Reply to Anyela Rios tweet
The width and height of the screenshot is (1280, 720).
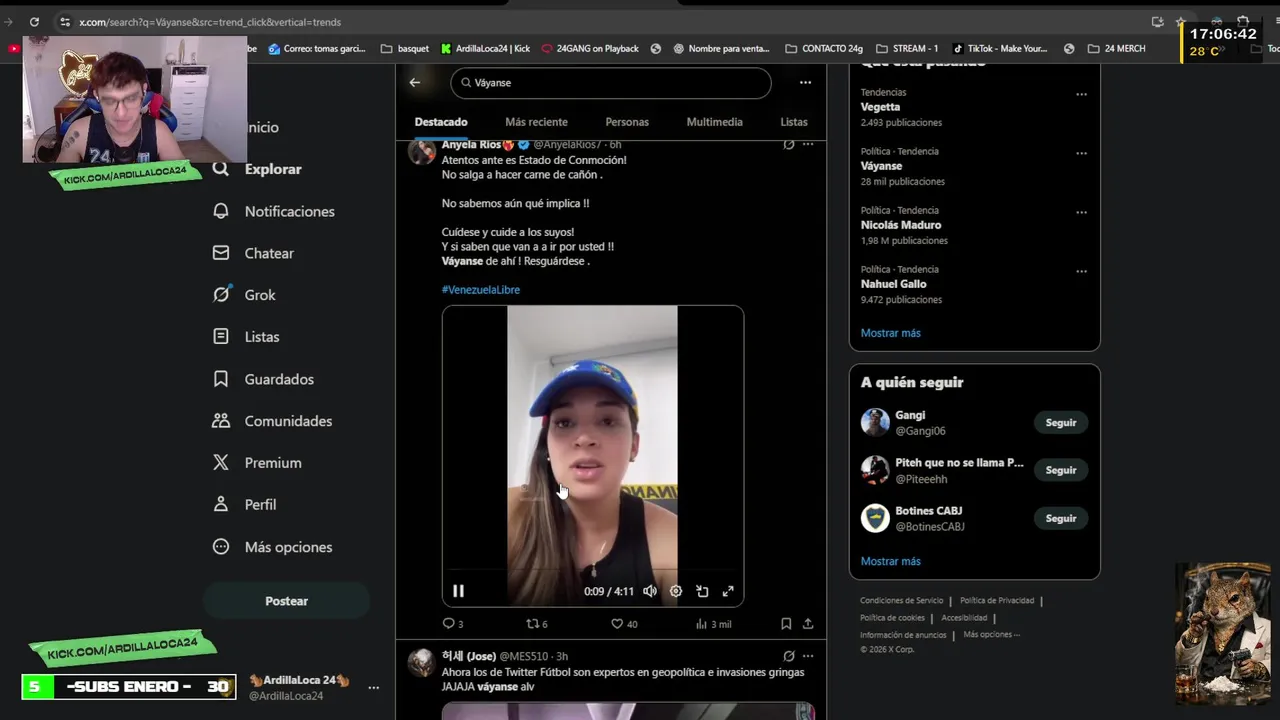click(x=452, y=624)
